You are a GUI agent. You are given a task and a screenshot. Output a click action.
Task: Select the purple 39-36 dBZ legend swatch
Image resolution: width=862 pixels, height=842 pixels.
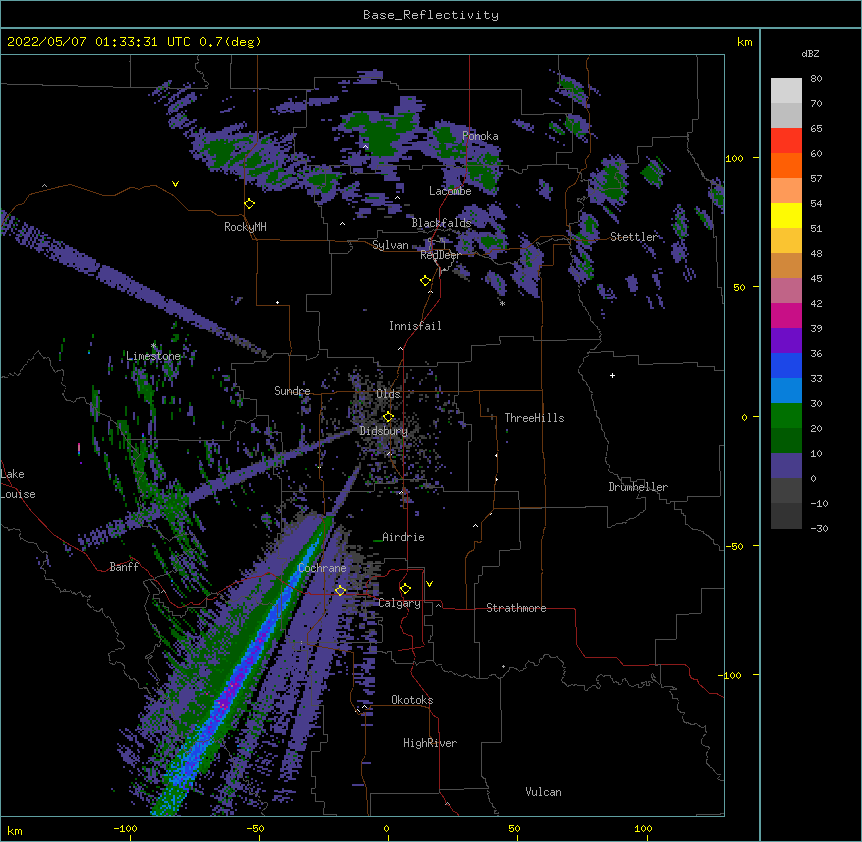pos(786,341)
